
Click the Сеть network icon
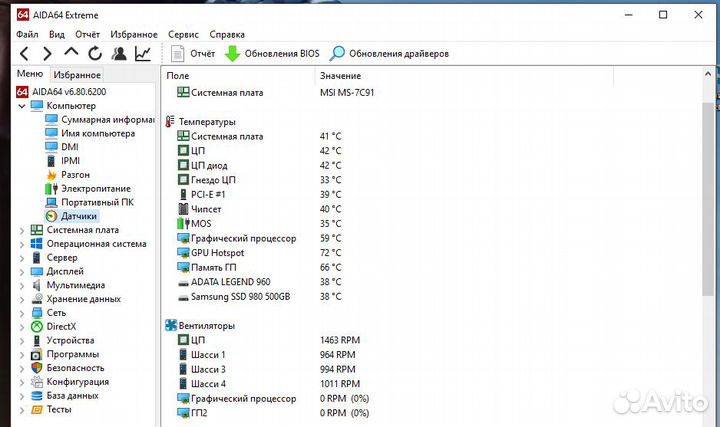[37, 313]
